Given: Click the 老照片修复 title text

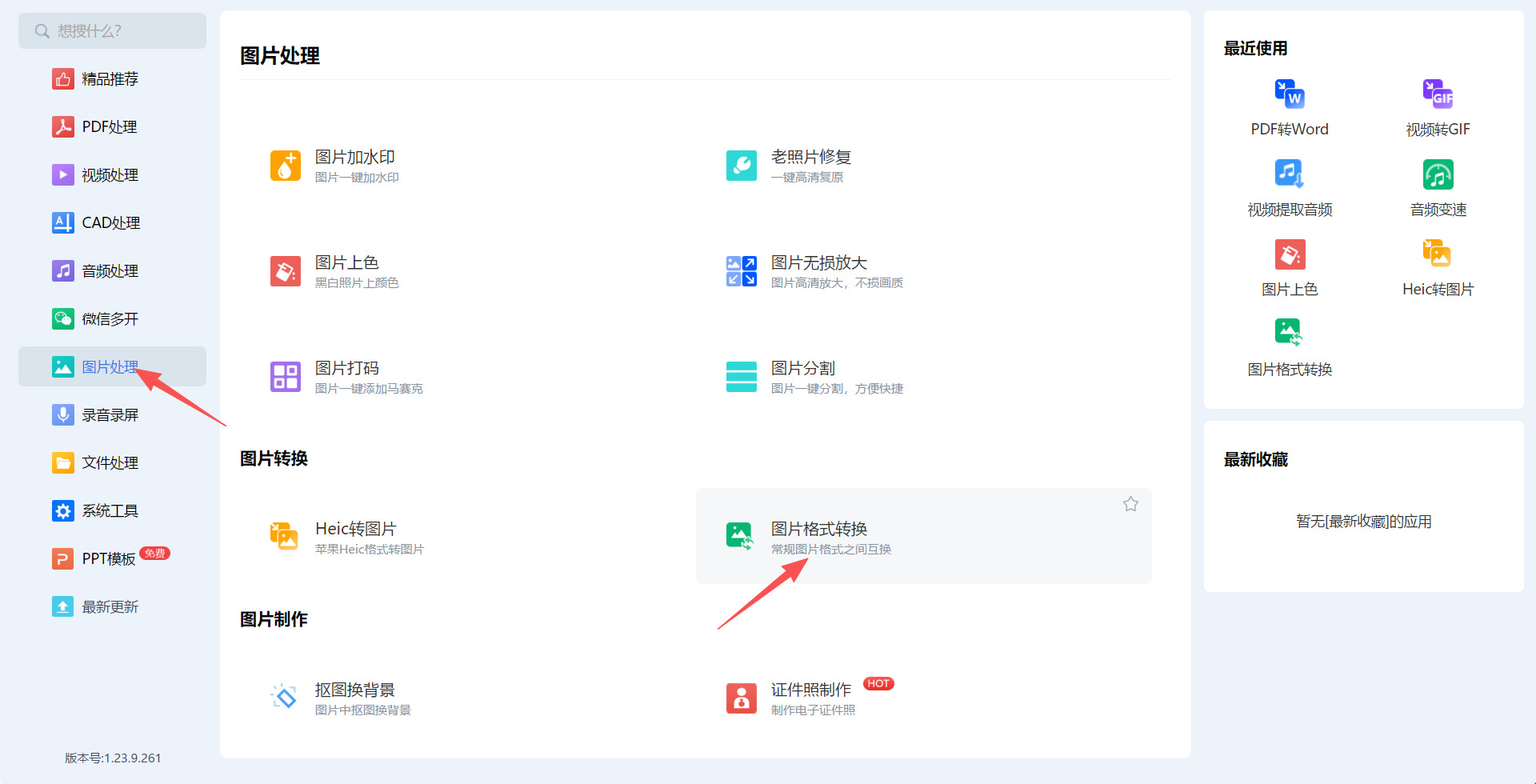Looking at the screenshot, I should pos(811,157).
